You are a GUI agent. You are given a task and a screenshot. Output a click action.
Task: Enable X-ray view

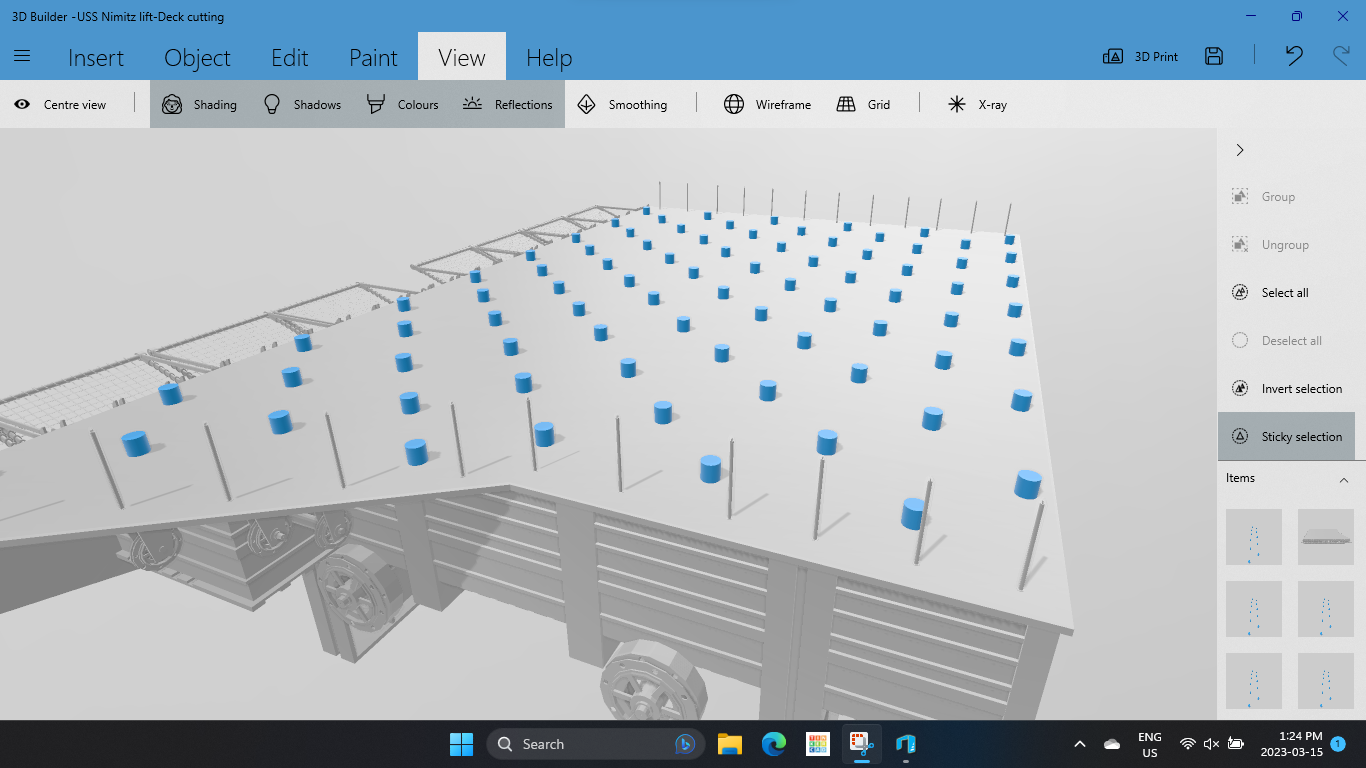(977, 104)
